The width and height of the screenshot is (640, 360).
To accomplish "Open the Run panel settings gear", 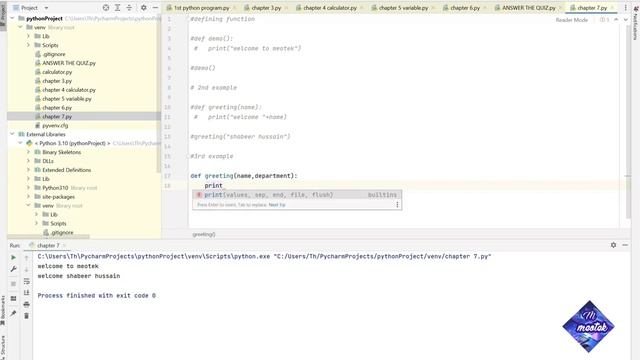I will pos(613,245).
